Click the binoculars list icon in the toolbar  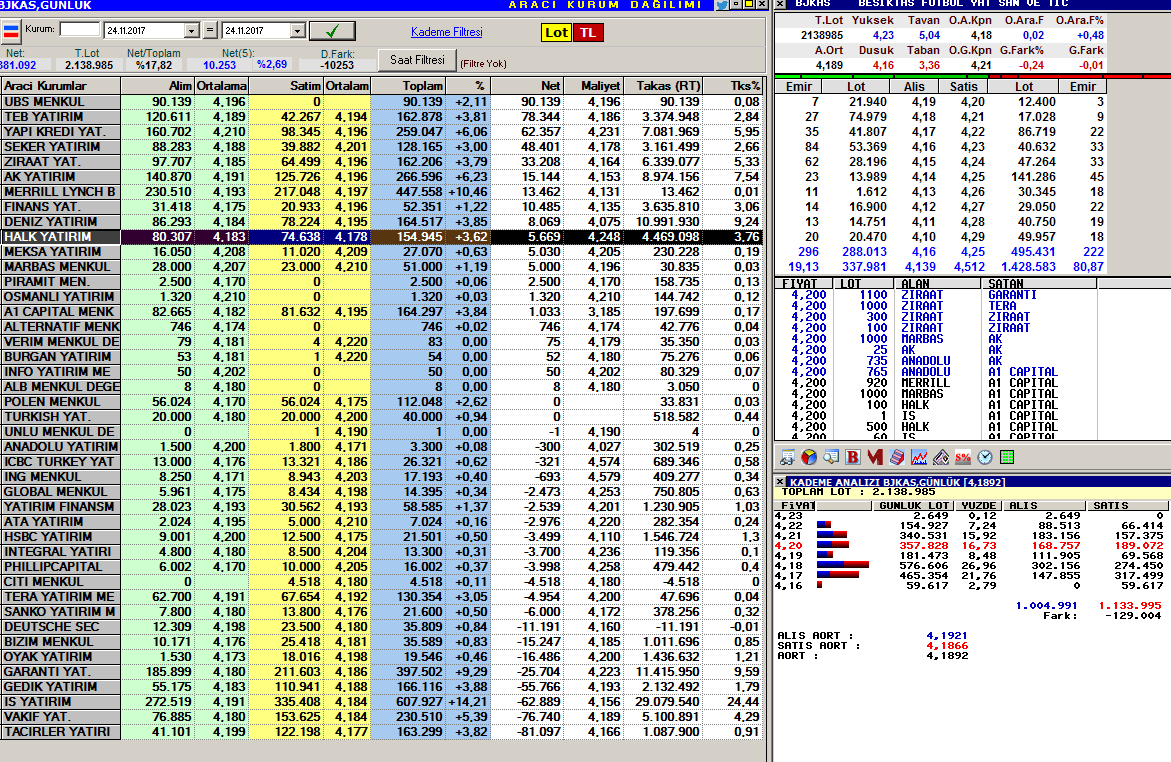point(787,457)
